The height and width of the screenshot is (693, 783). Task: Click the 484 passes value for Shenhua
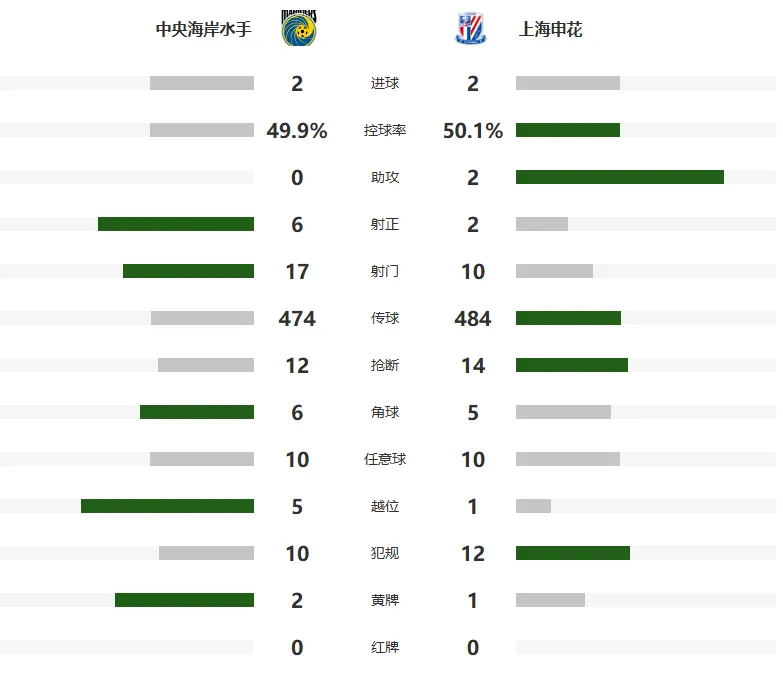[x=473, y=319]
